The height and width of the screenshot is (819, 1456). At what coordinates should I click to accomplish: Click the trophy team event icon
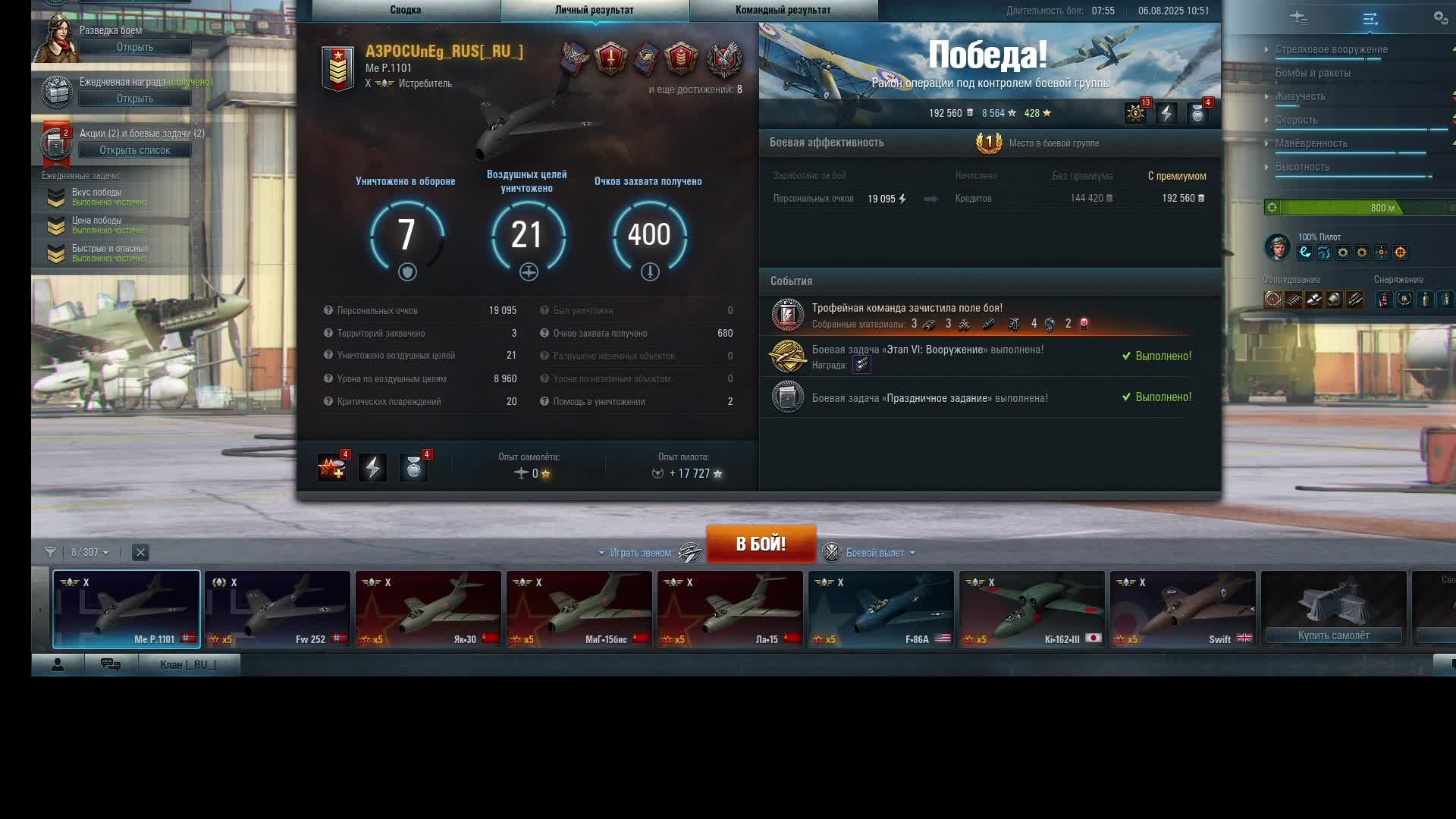(x=787, y=315)
